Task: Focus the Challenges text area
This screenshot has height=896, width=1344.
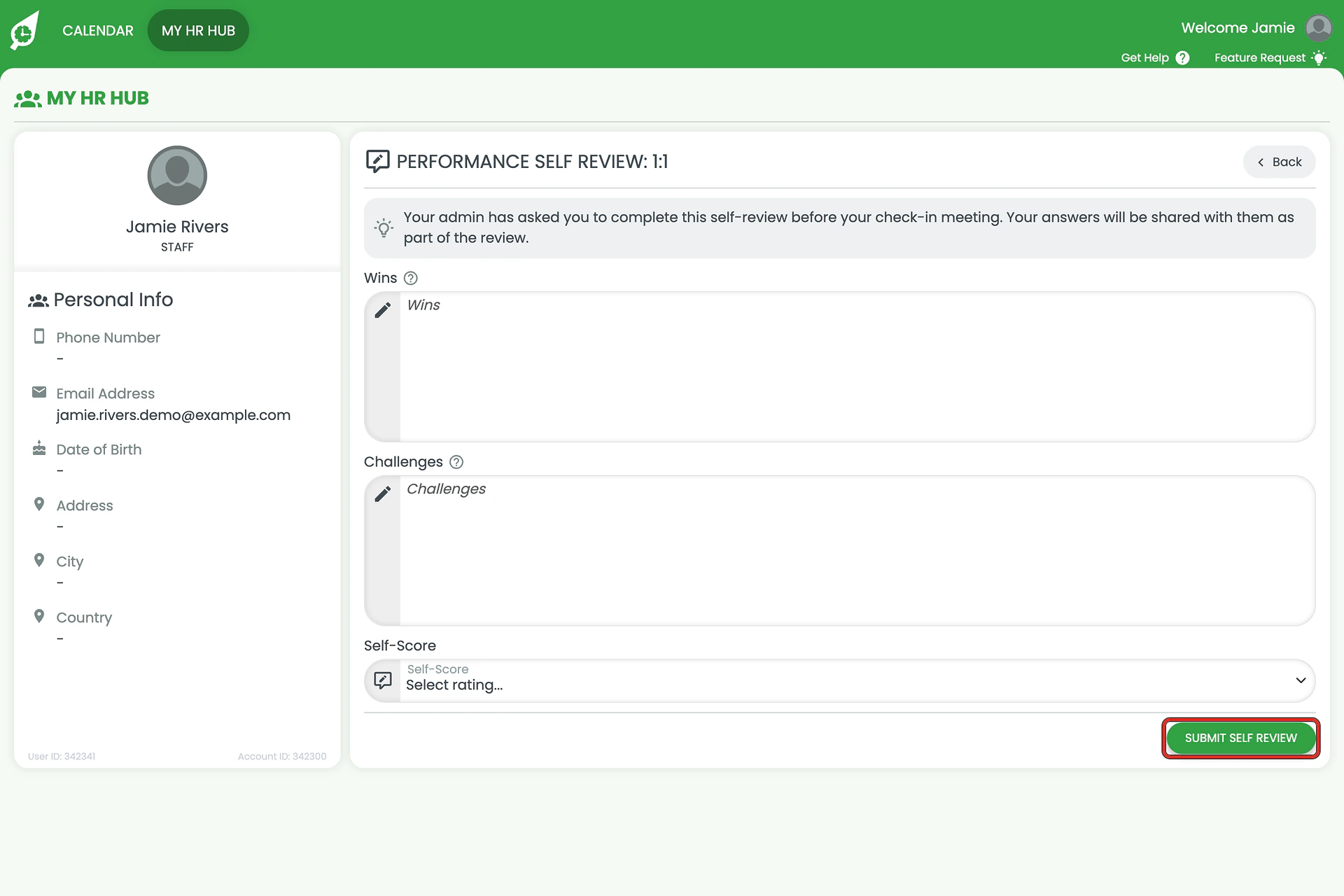Action: coord(857,551)
